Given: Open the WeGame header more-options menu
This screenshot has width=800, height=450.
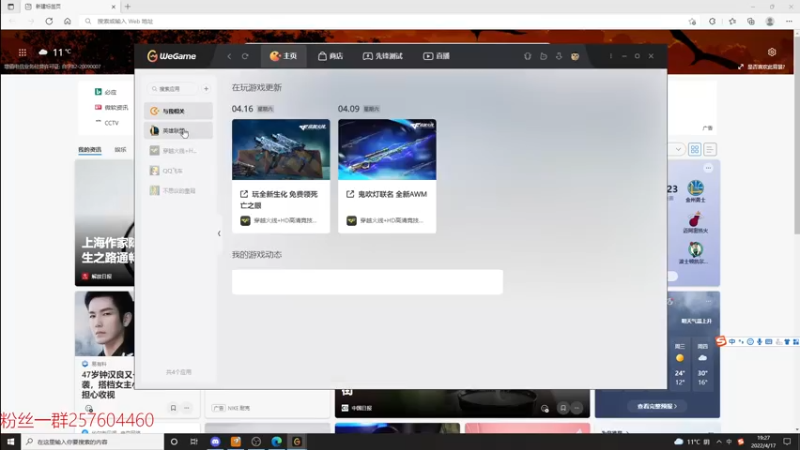Looking at the screenshot, I should tap(611, 56).
